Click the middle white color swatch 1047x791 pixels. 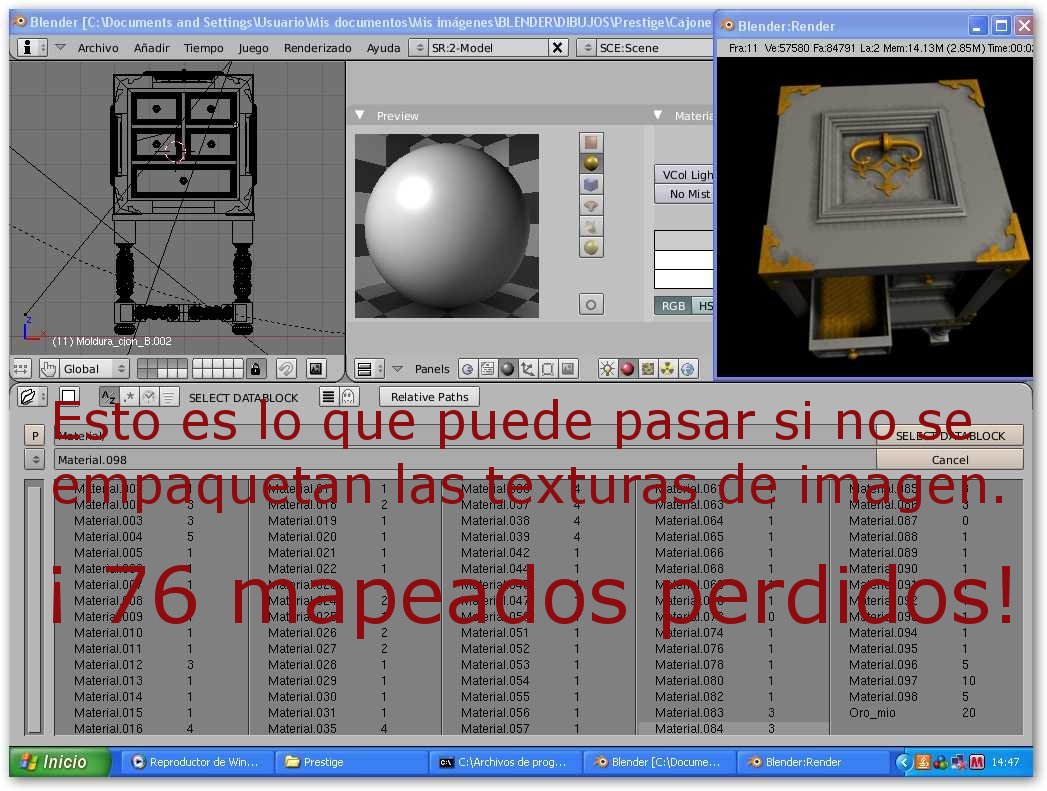tap(684, 260)
